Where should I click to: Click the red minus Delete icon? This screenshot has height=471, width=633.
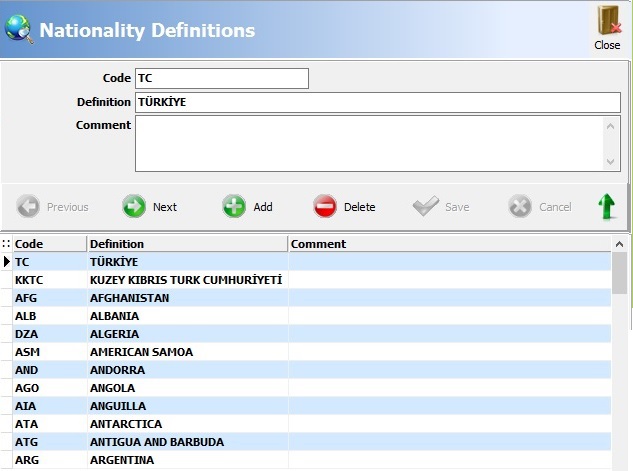pyautogui.click(x=325, y=206)
